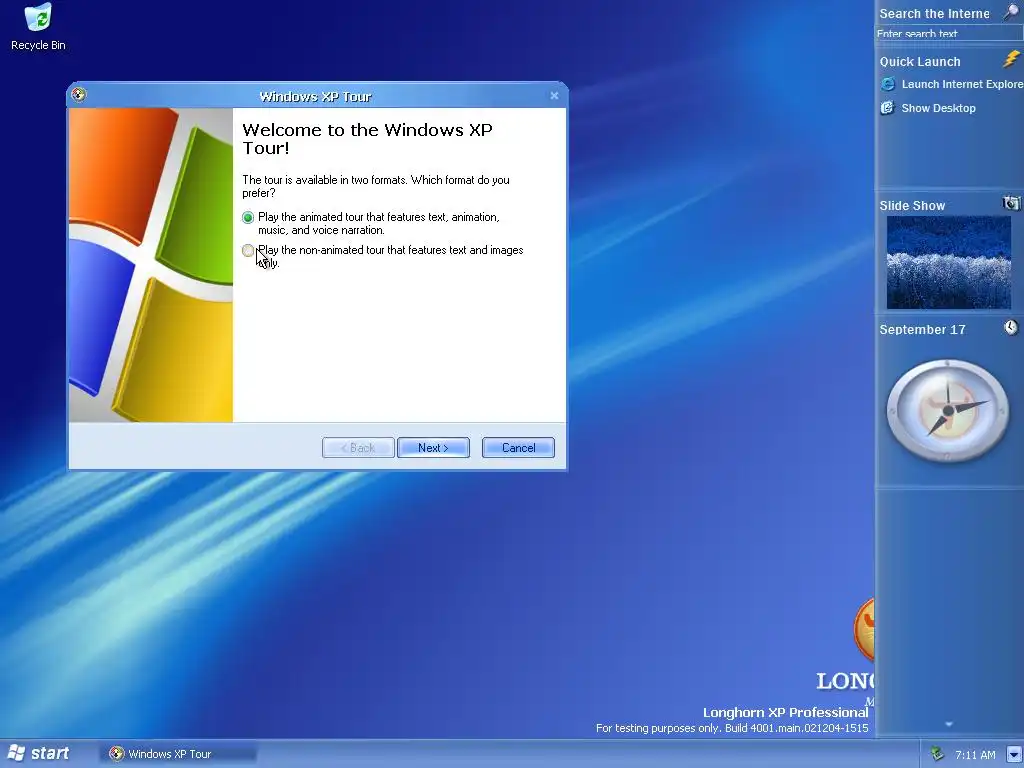Viewport: 1024px width, 768px height.
Task: Click the search magnifier icon in sidebar
Action: click(1011, 12)
